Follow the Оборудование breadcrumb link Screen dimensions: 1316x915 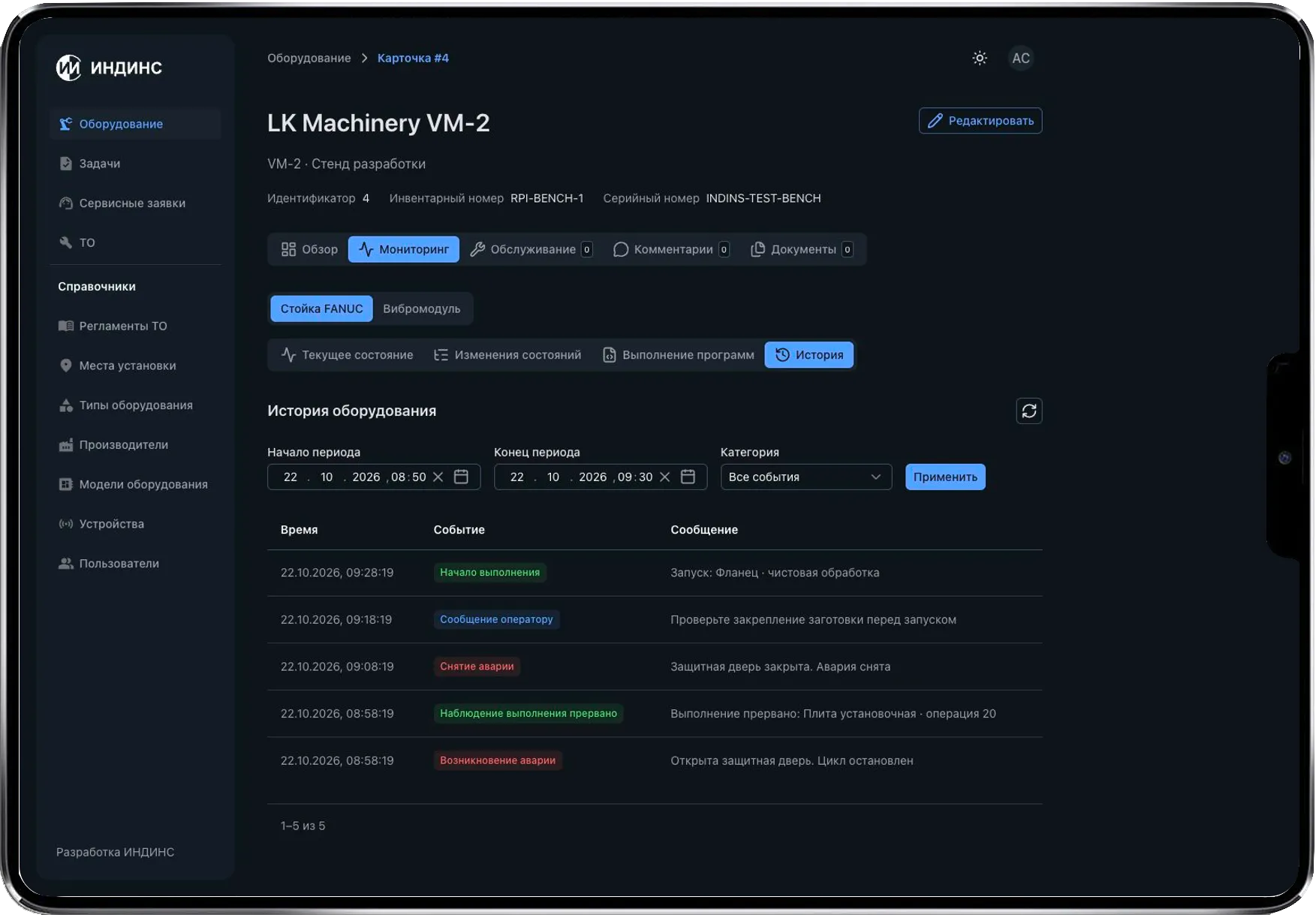[x=309, y=58]
